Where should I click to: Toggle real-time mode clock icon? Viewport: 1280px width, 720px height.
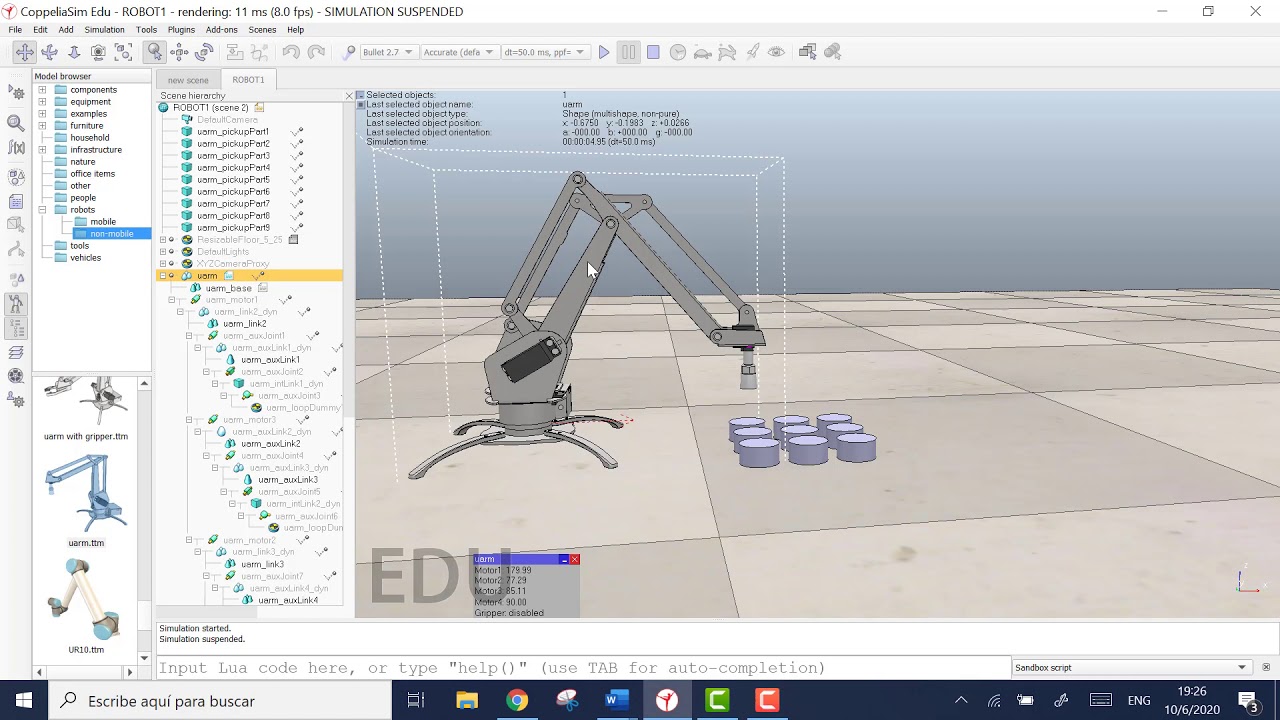[x=678, y=52]
